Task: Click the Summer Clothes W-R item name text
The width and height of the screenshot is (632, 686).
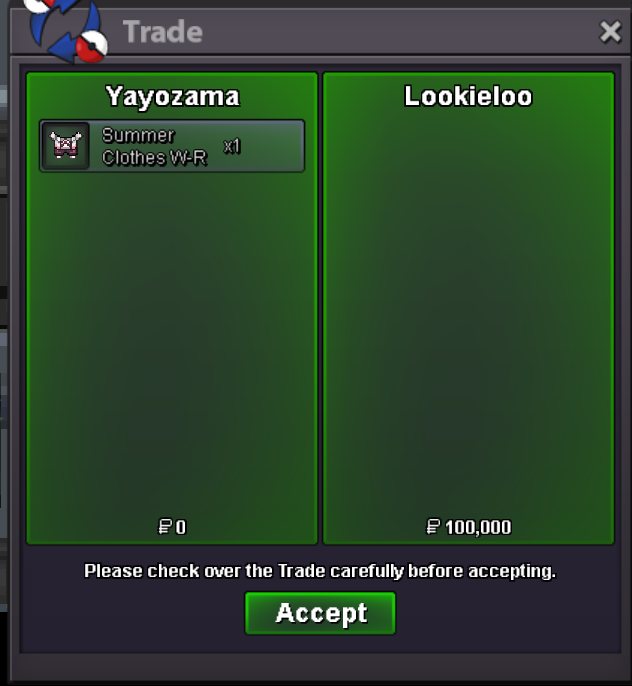Action: coord(154,146)
